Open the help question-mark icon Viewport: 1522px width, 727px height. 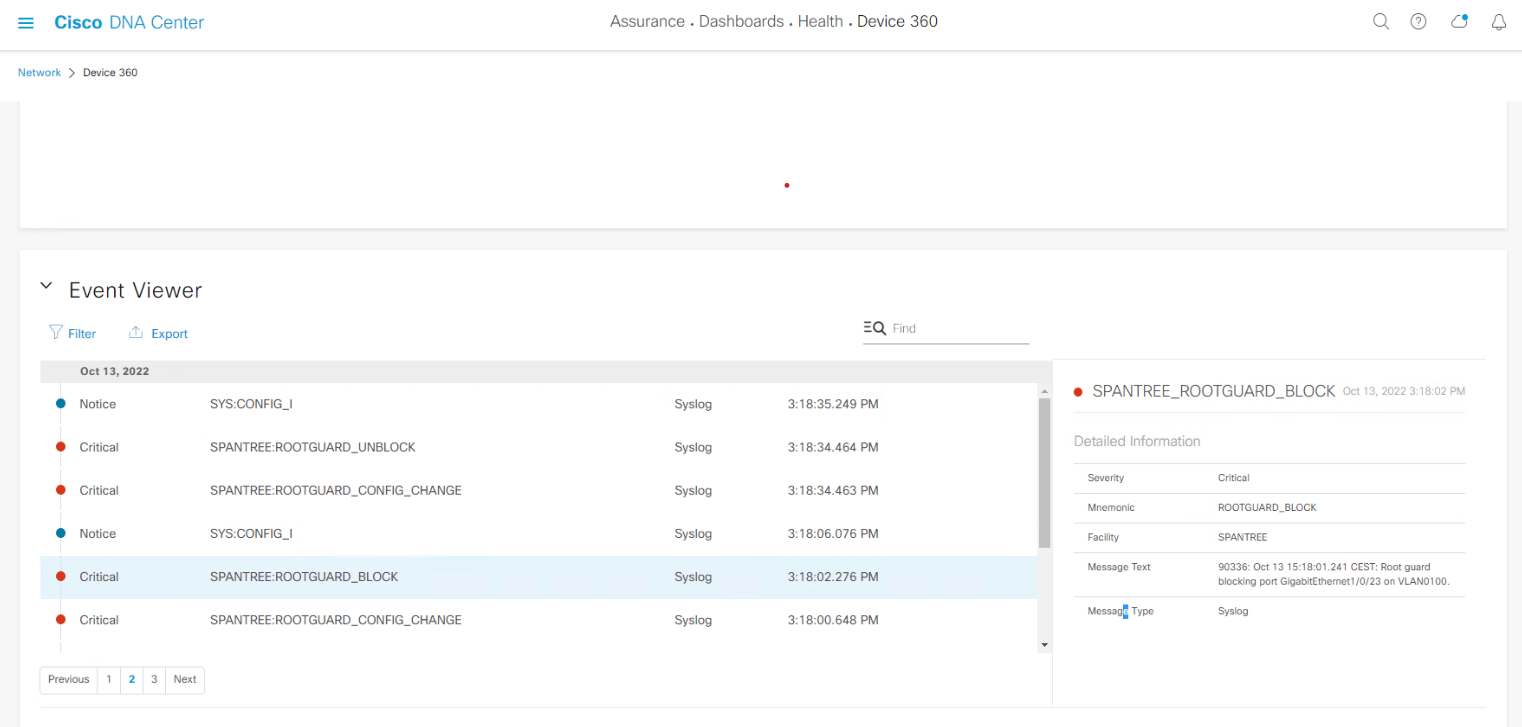coord(1418,21)
